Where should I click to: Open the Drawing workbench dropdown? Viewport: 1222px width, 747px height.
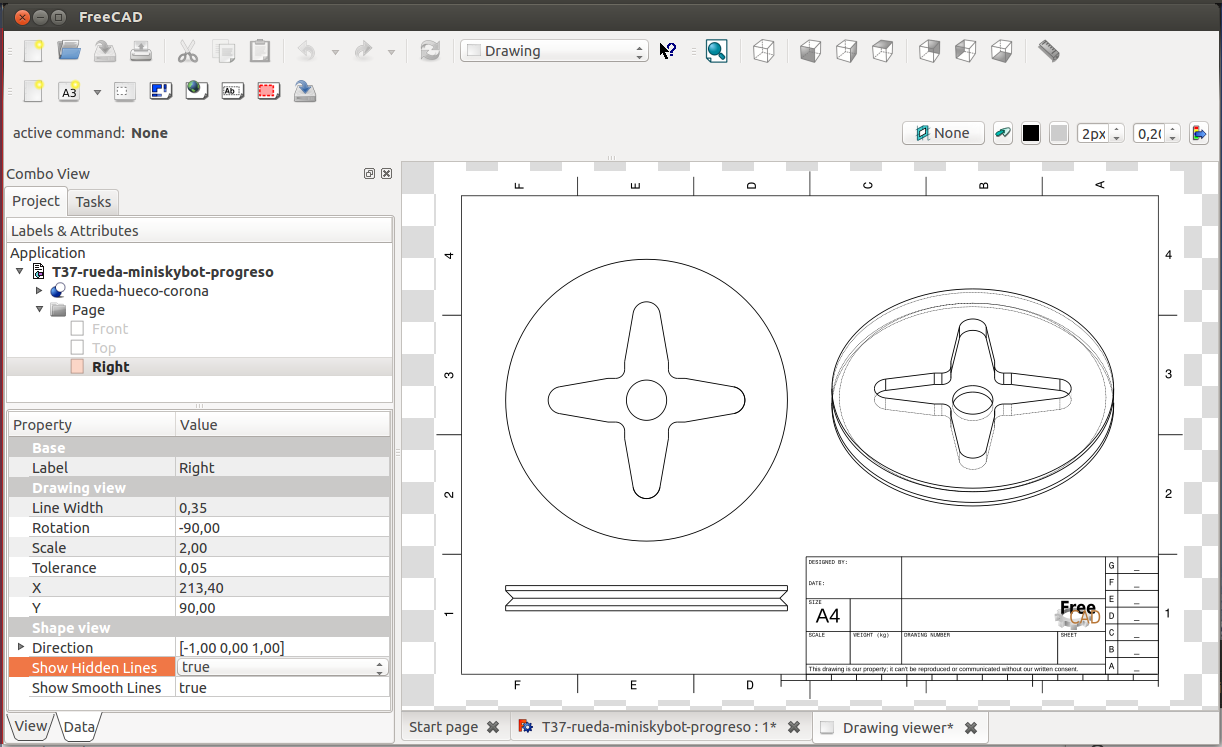(x=554, y=51)
